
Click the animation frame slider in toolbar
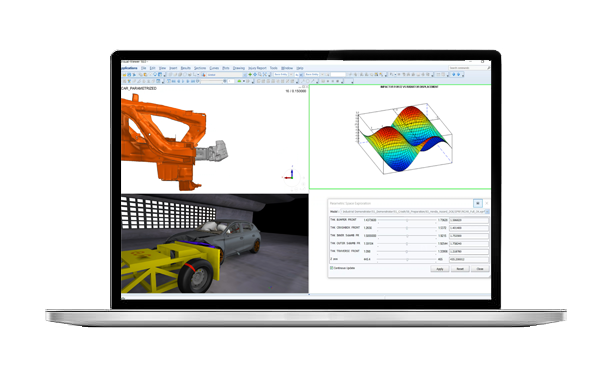click(212, 81)
